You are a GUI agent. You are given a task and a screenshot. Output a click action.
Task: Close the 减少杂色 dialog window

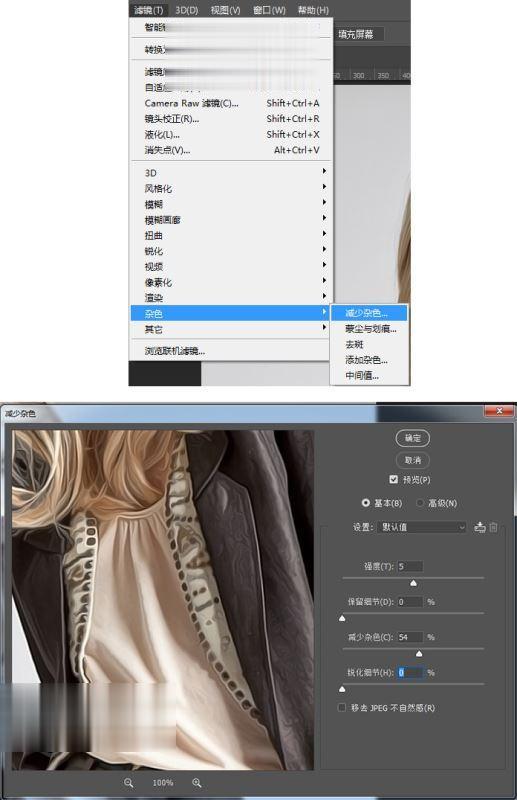click(499, 411)
